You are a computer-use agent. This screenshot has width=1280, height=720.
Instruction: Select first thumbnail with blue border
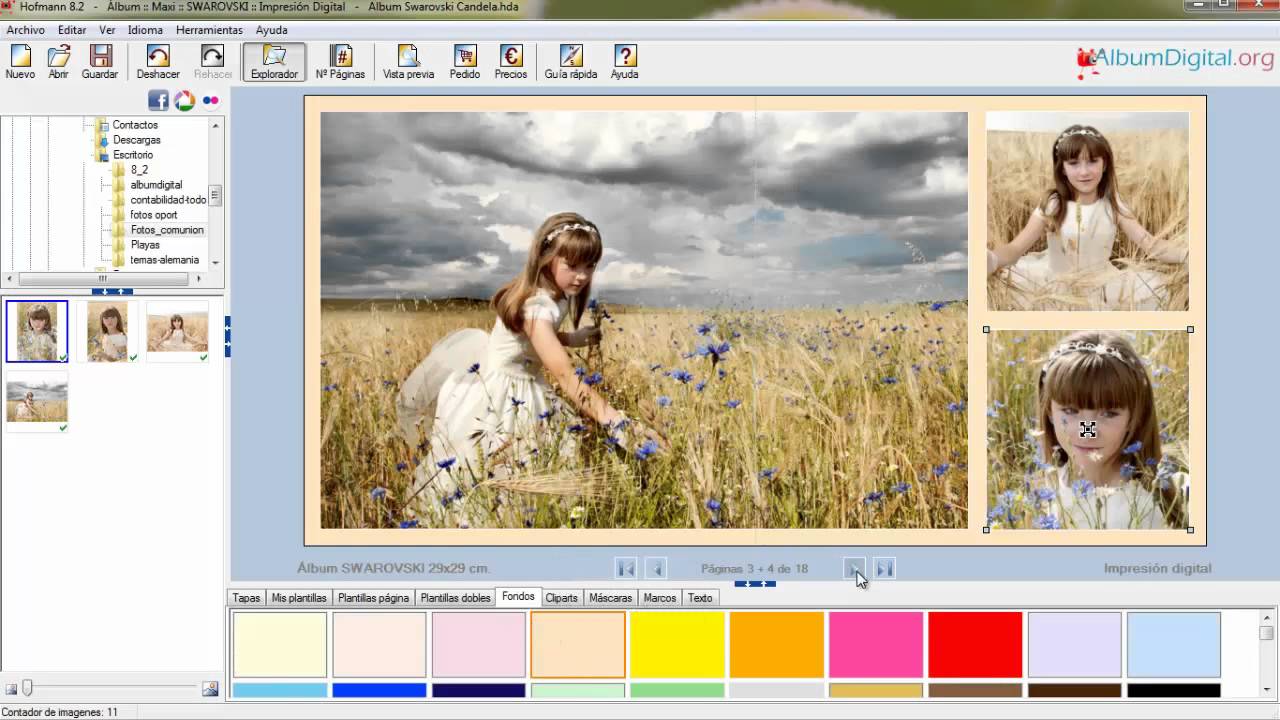[37, 331]
